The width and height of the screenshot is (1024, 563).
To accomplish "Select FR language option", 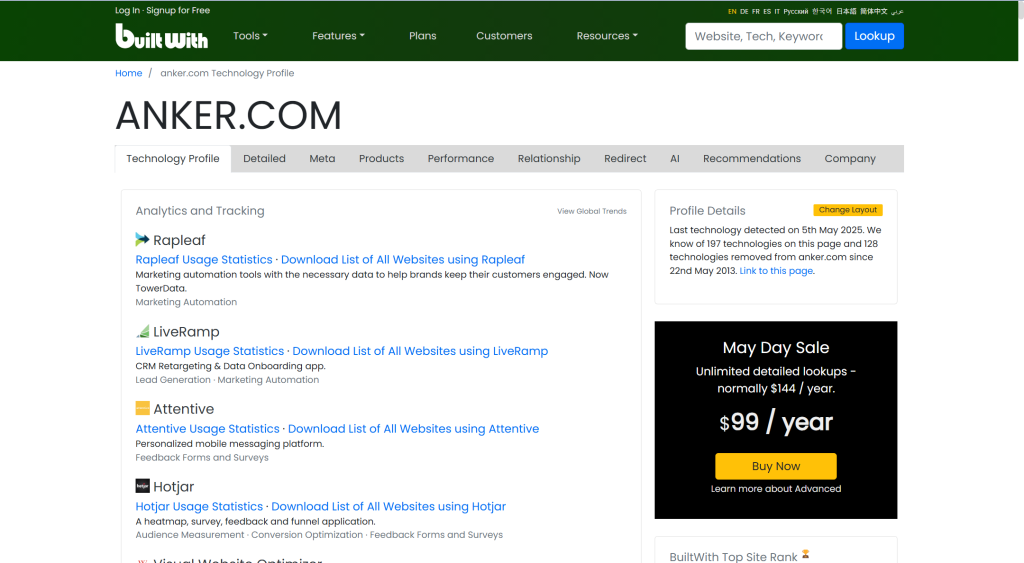I will [x=756, y=11].
